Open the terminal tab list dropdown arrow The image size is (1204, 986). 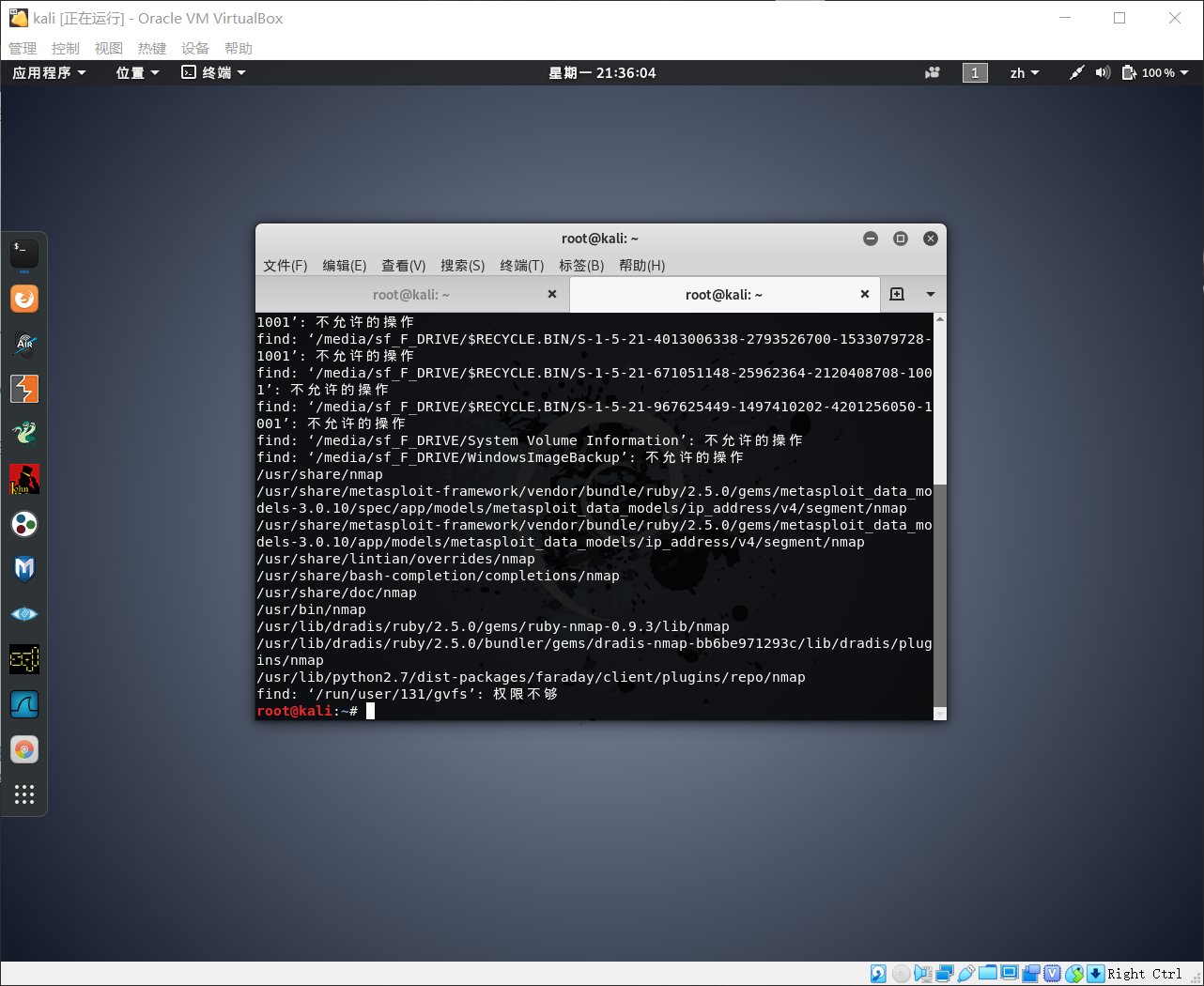930,294
